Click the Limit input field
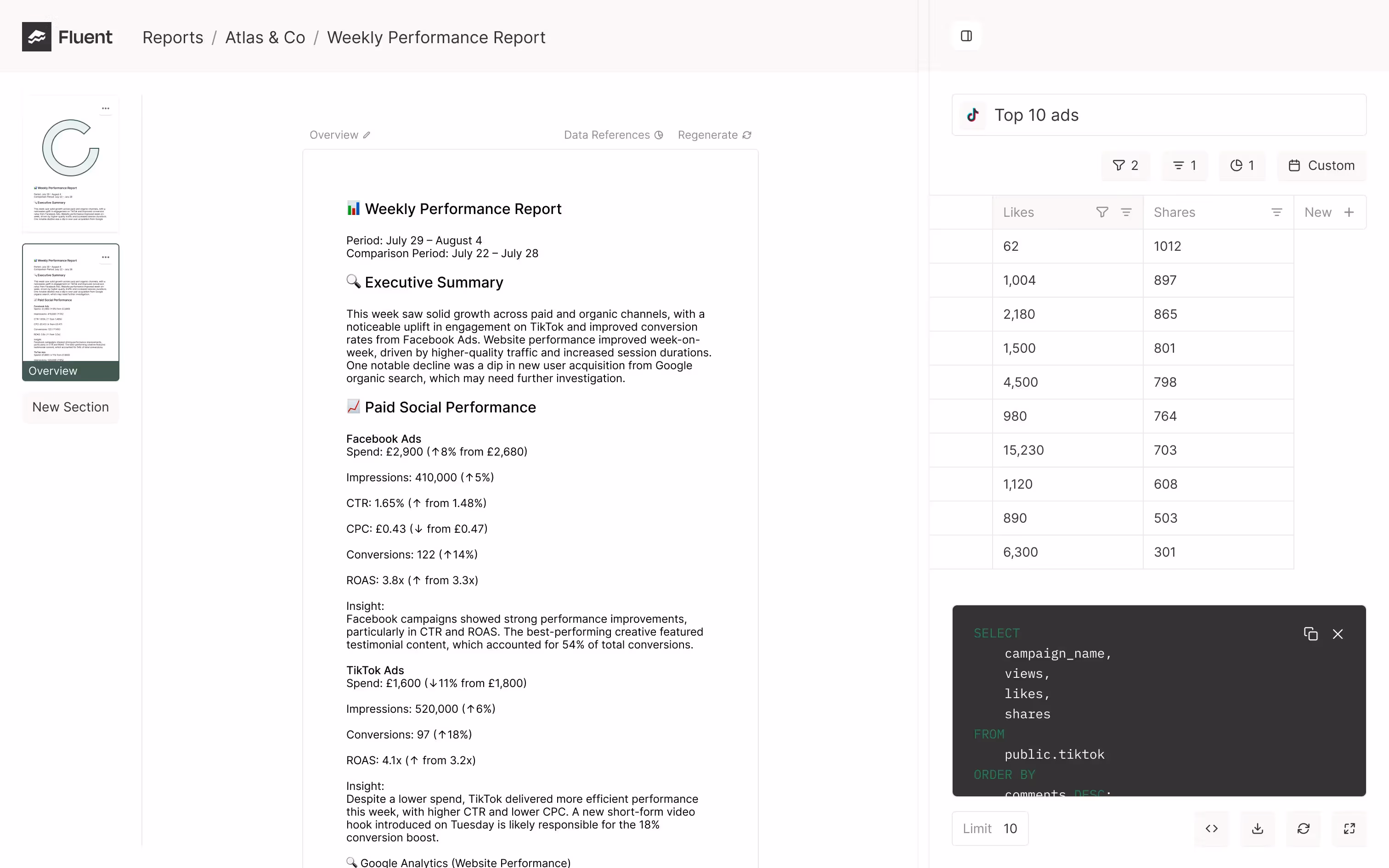Image resolution: width=1389 pixels, height=868 pixels. coord(1010,829)
